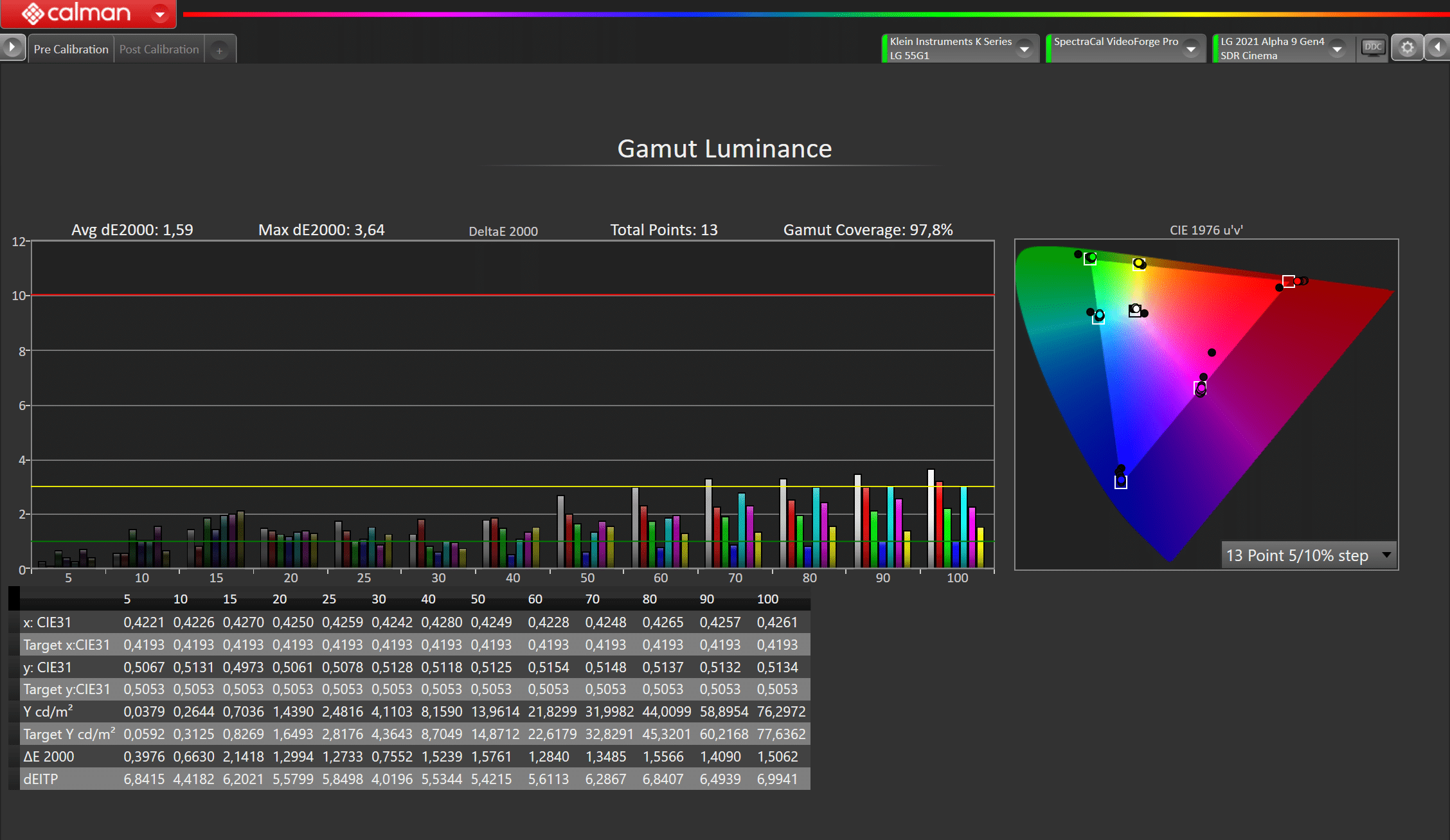The image size is (1450, 840).
Task: Click the left-arrow panel collapse icon
Action: pyautogui.click(x=1438, y=48)
